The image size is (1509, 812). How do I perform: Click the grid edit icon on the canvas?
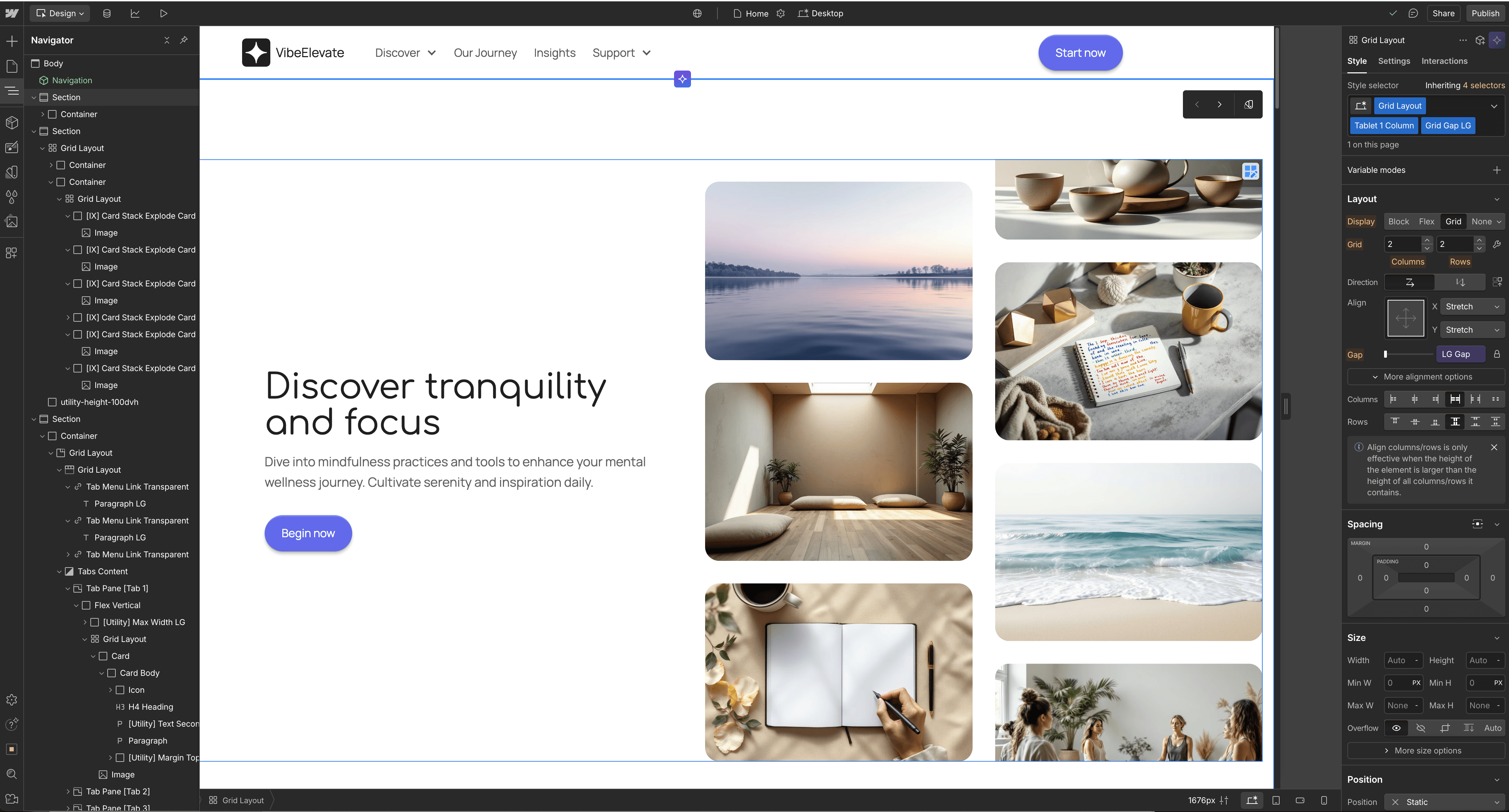click(x=1251, y=171)
